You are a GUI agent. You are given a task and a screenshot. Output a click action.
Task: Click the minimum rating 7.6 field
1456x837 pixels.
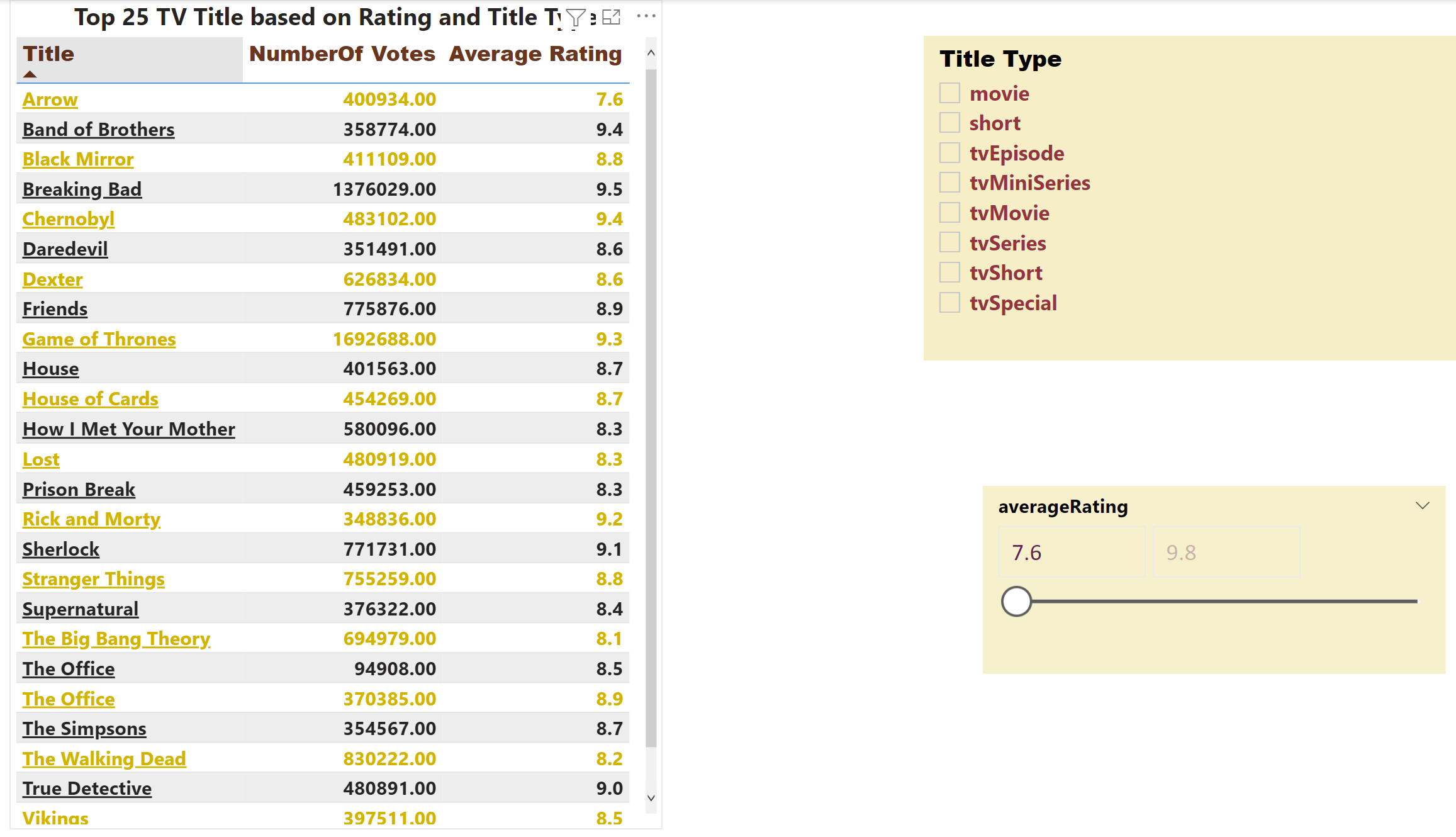[x=1071, y=553]
